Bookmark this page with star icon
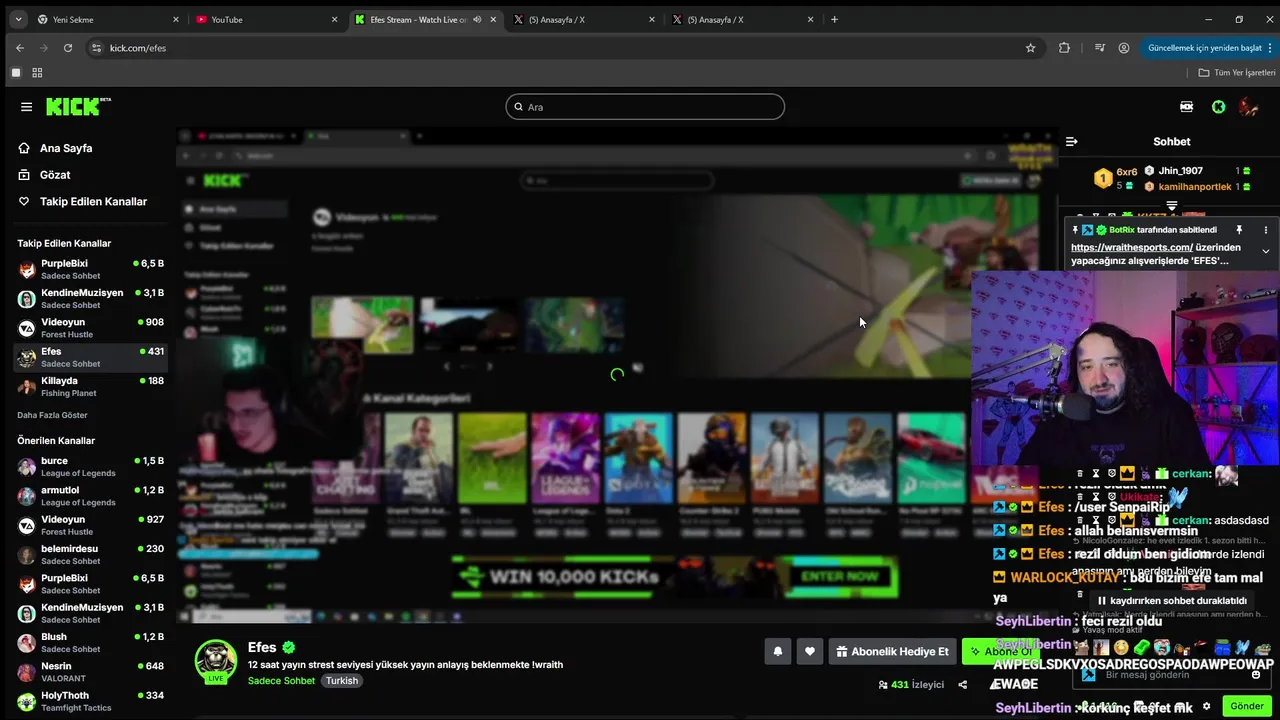This screenshot has width=1280, height=720. (1030, 48)
